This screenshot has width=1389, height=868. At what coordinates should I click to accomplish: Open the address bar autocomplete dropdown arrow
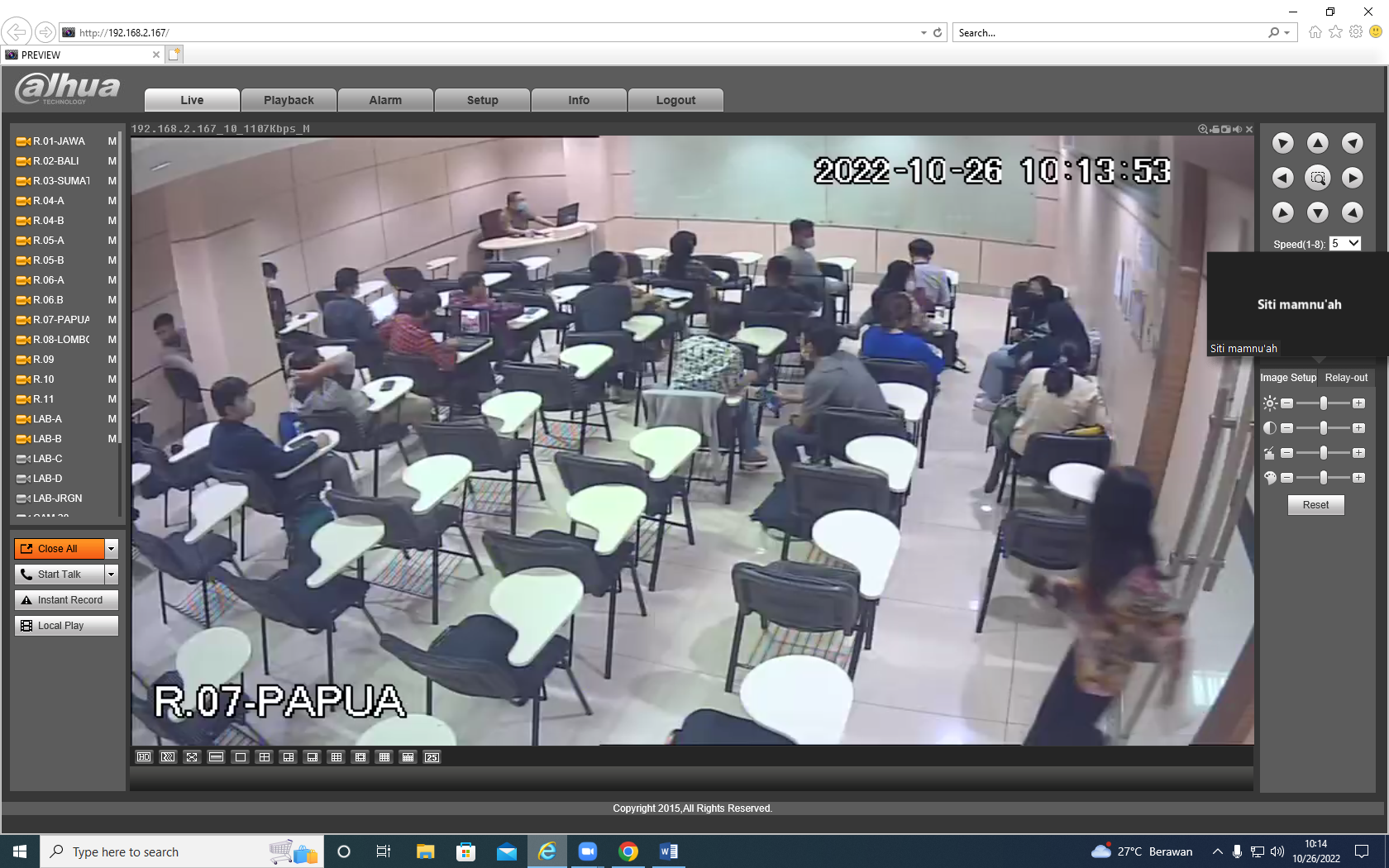point(924,33)
